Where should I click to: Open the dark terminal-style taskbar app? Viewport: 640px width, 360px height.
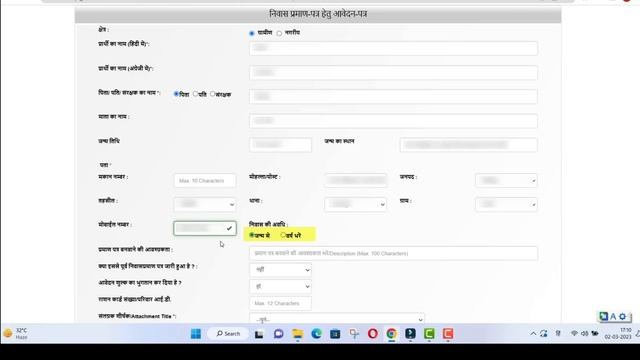pos(410,334)
